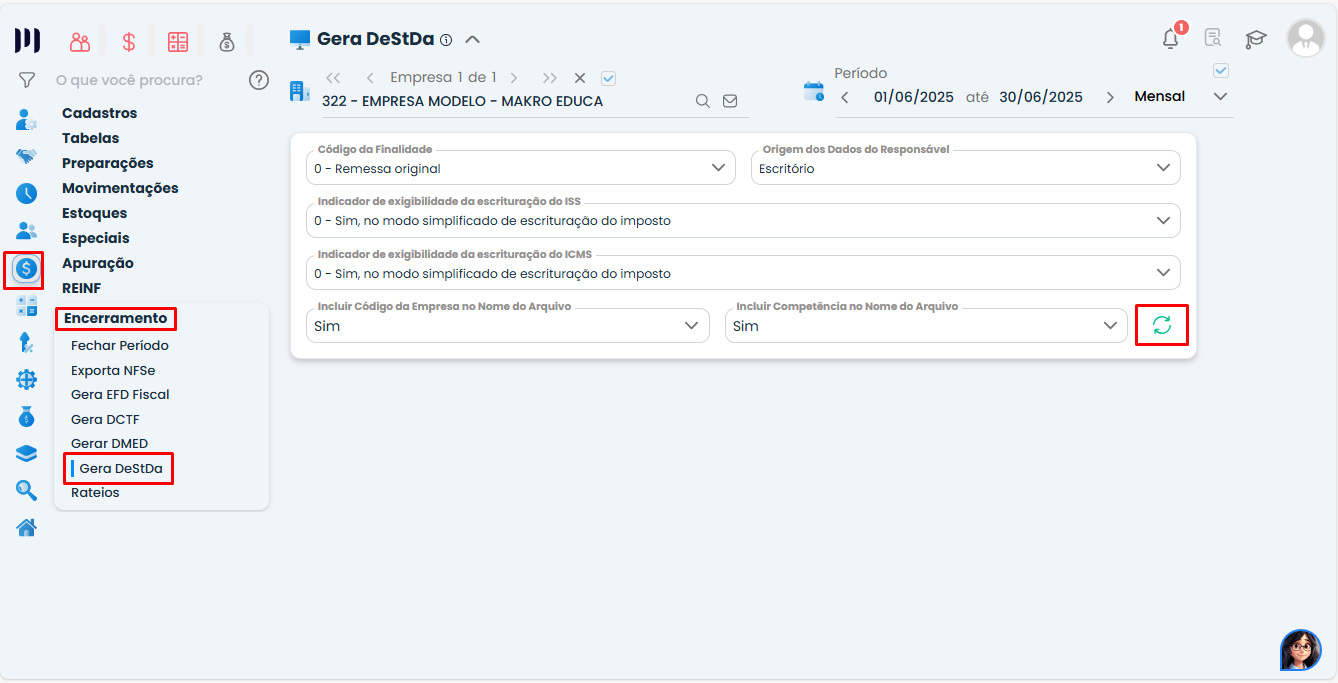The height and width of the screenshot is (683, 1338).
Task: Click the graduation cap training icon
Action: click(x=1255, y=39)
